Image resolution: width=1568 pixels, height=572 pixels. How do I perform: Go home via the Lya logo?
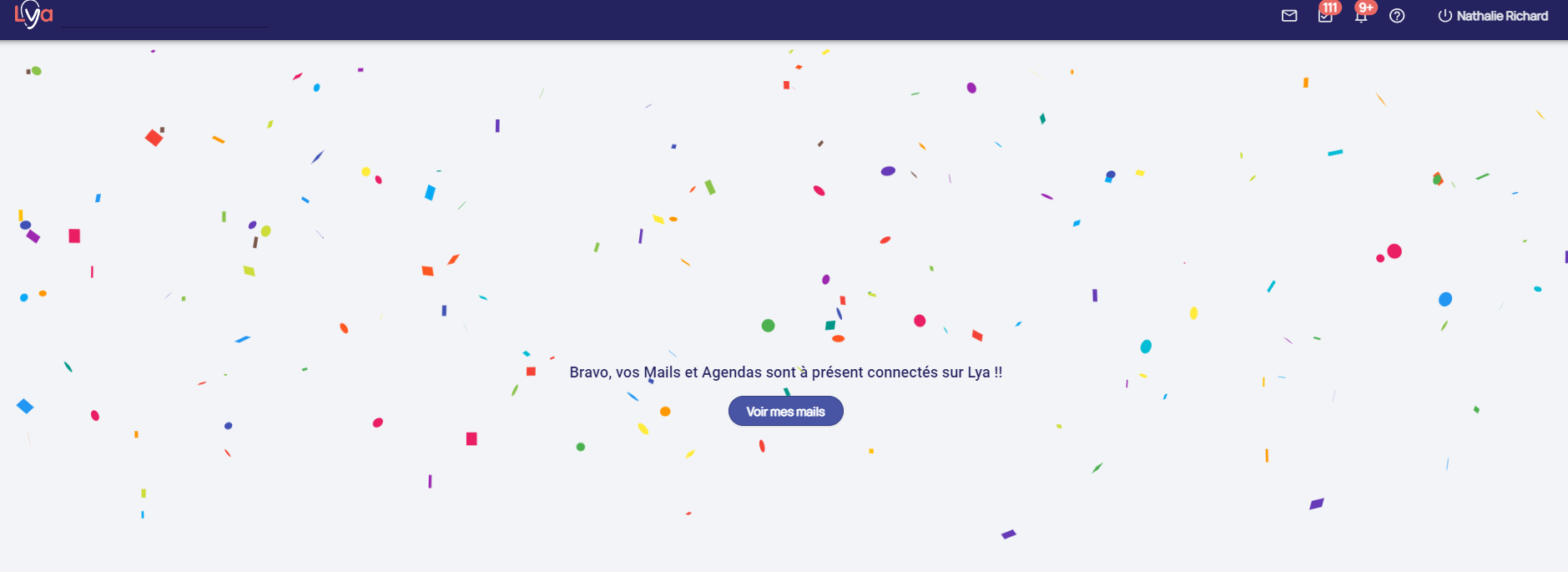[33, 15]
